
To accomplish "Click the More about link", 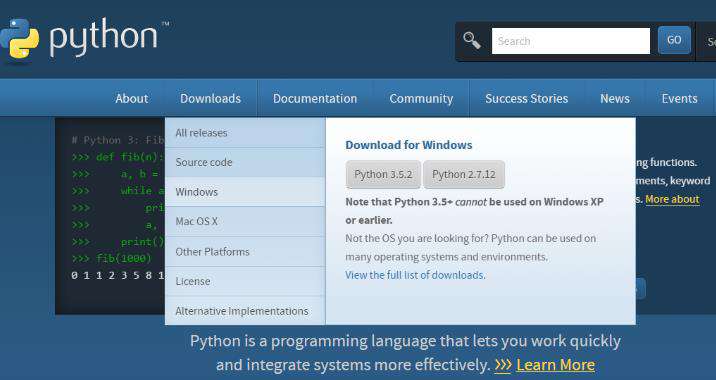I will pyautogui.click(x=672, y=200).
